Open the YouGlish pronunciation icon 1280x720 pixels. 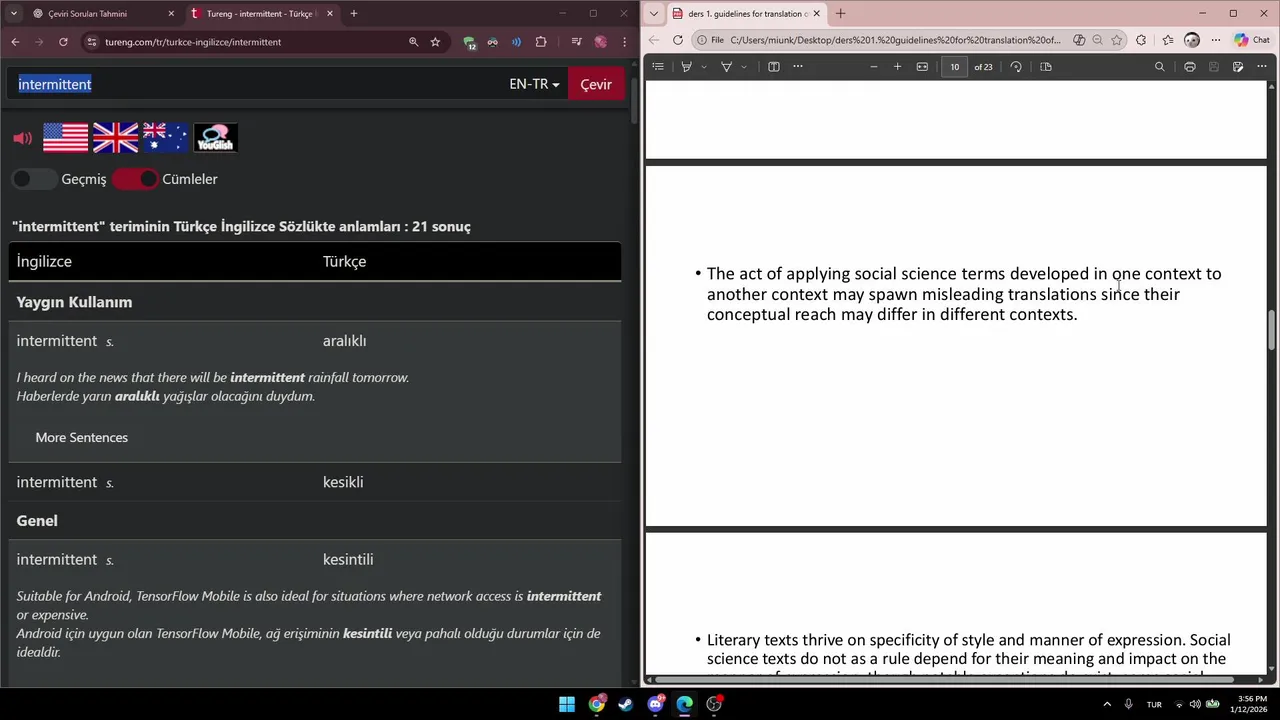tap(215, 138)
